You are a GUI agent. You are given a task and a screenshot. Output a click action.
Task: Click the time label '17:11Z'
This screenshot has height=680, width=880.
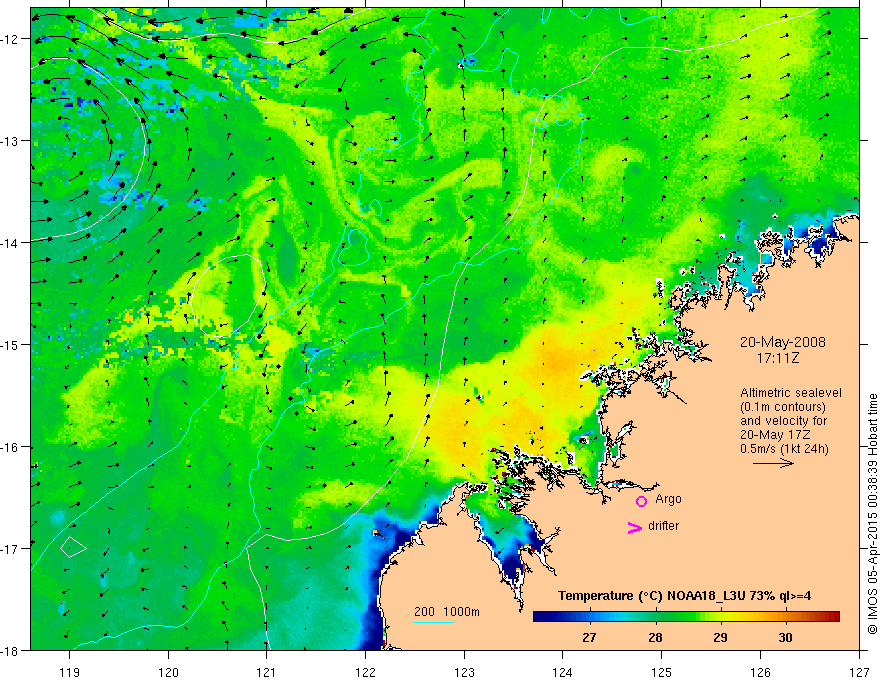coord(777,357)
